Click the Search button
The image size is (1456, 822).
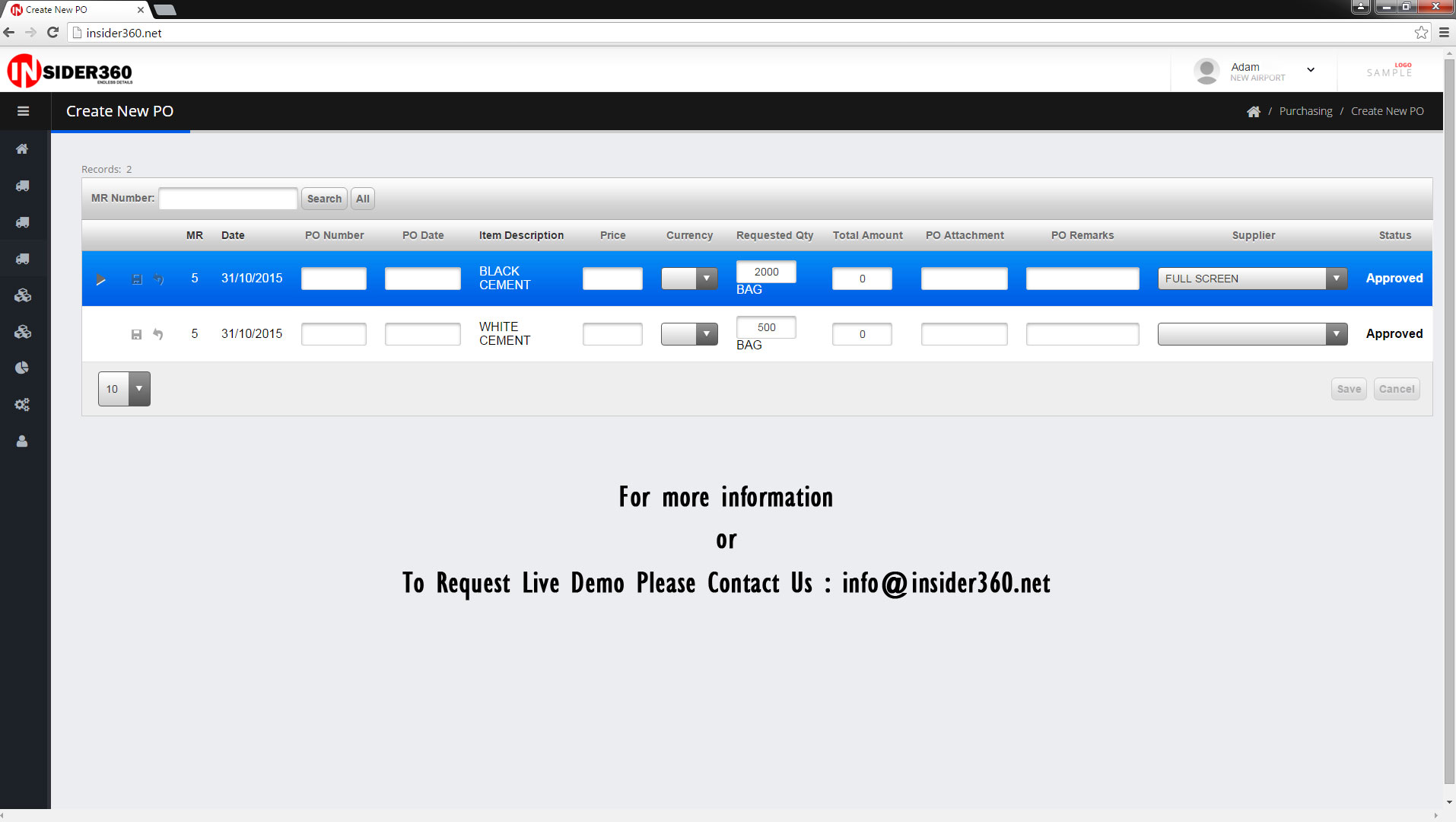pos(324,199)
